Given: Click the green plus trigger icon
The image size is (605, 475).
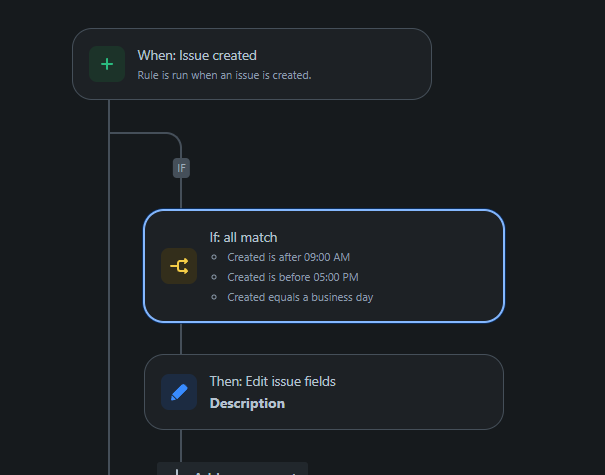Looking at the screenshot, I should tap(107, 64).
